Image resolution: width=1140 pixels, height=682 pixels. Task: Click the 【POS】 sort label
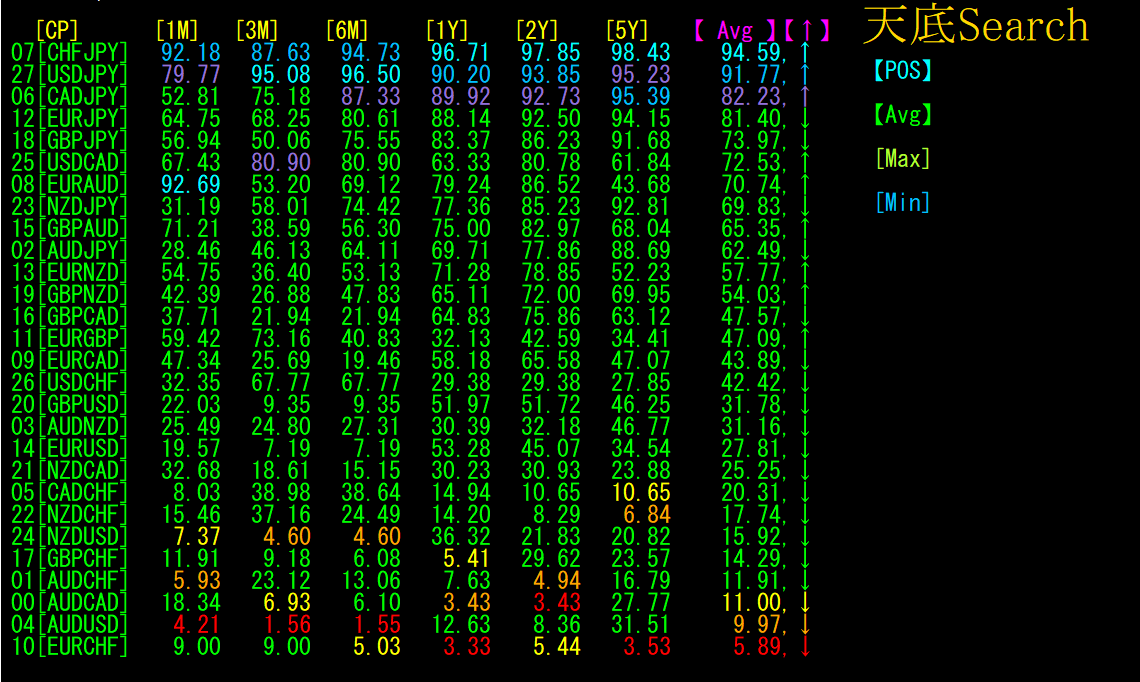pyautogui.click(x=902, y=71)
